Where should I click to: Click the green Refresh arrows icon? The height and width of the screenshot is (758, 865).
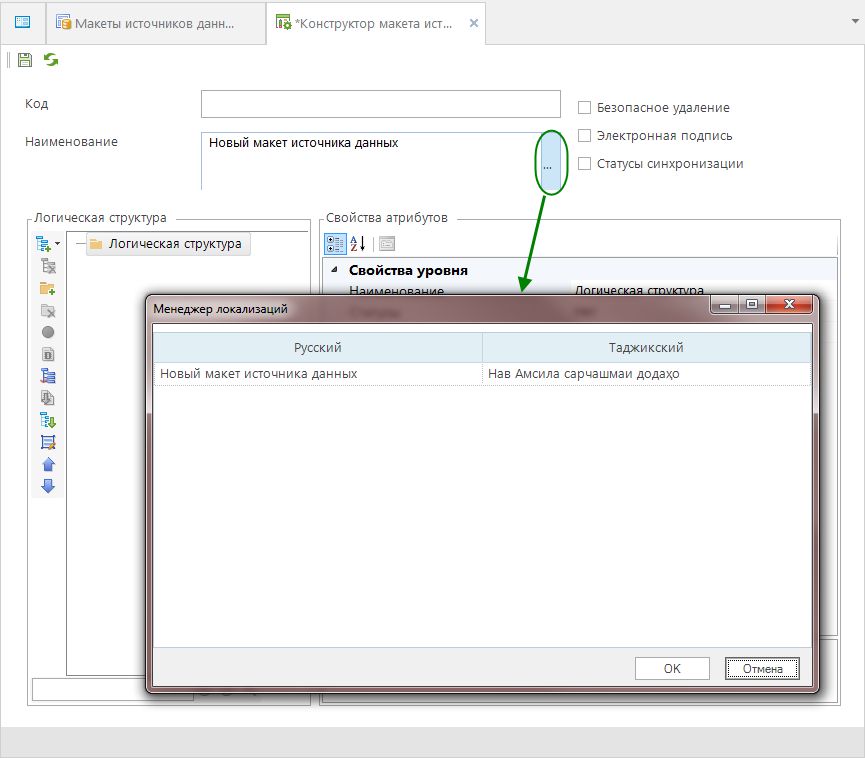point(50,60)
